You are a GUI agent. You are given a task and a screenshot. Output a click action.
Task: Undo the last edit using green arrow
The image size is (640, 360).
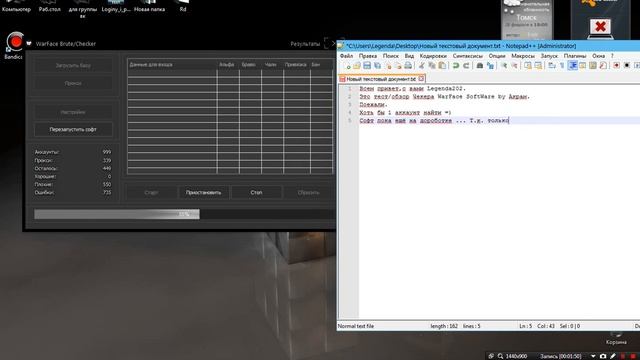[x=456, y=66]
